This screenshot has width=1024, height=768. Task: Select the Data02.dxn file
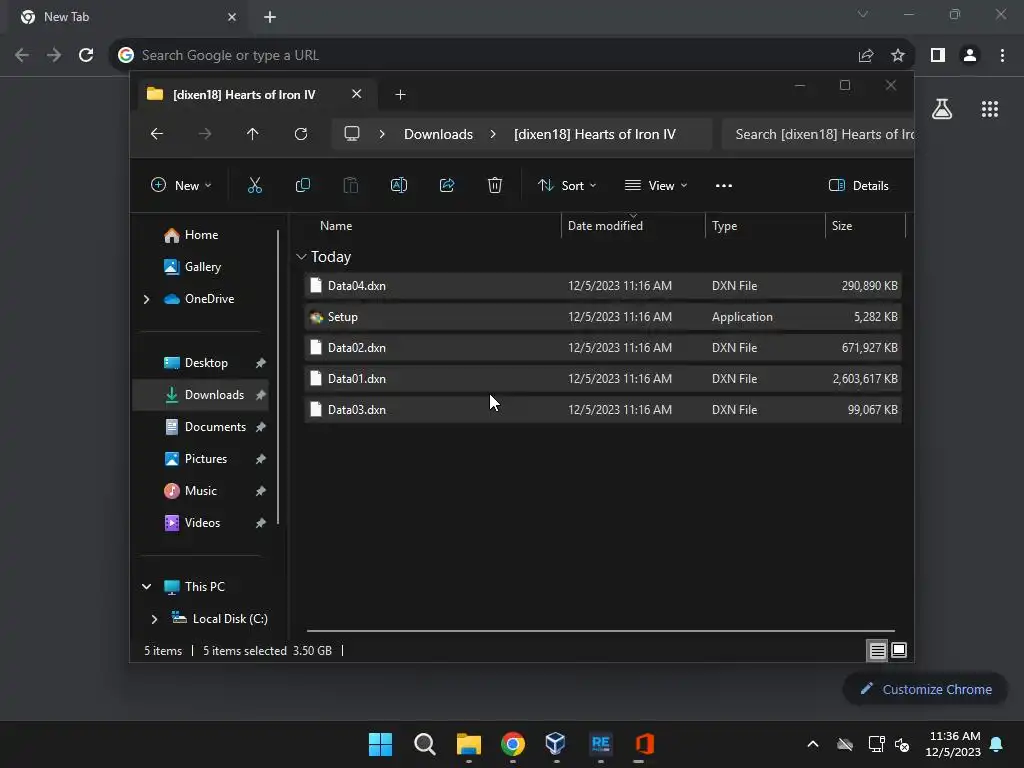[603, 347]
